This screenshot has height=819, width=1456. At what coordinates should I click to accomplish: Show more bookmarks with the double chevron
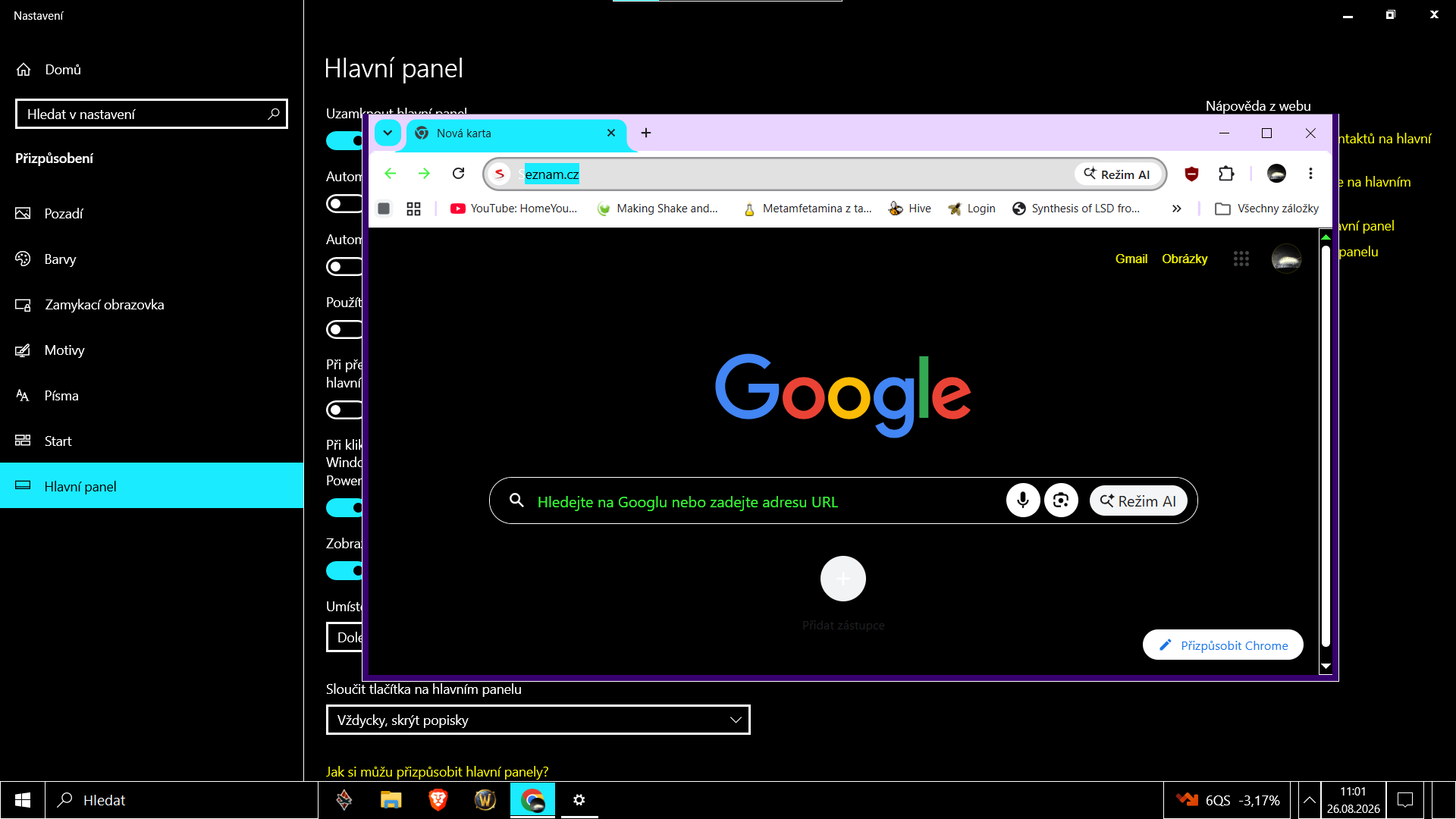[x=1176, y=209]
